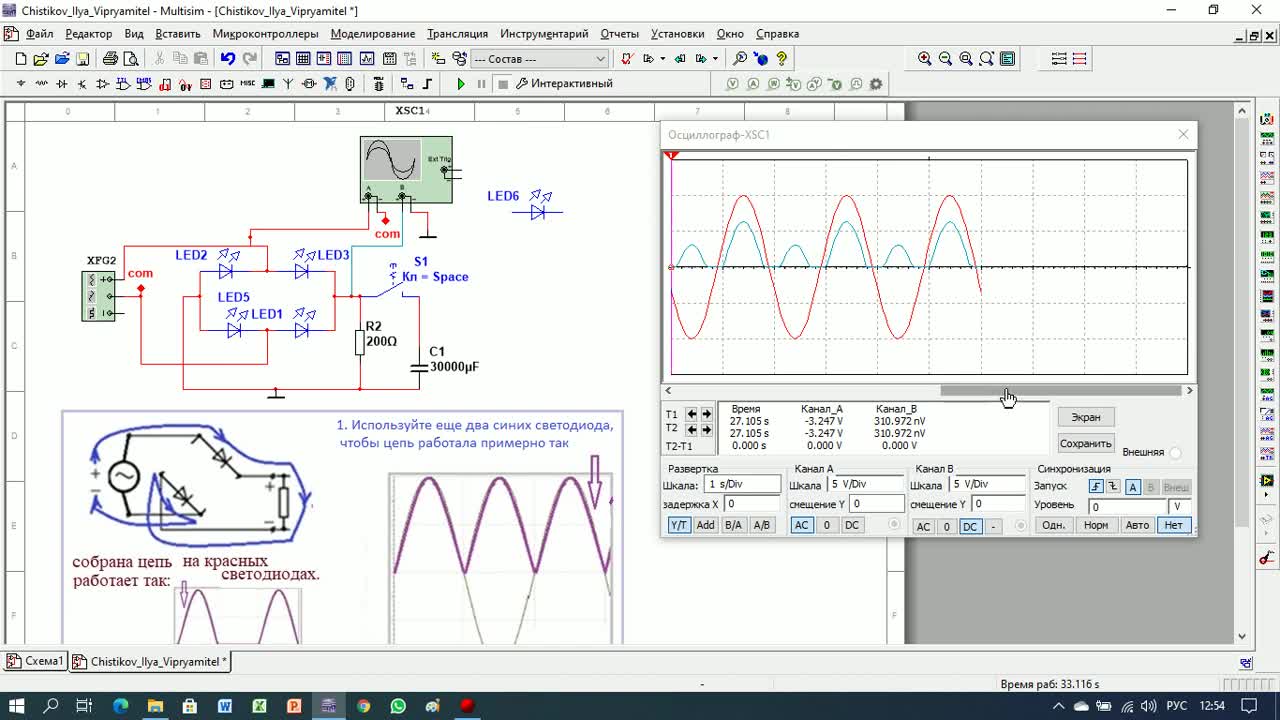This screenshot has height=720, width=1280.
Task: Create a new design file
Action: pyautogui.click(x=20, y=58)
